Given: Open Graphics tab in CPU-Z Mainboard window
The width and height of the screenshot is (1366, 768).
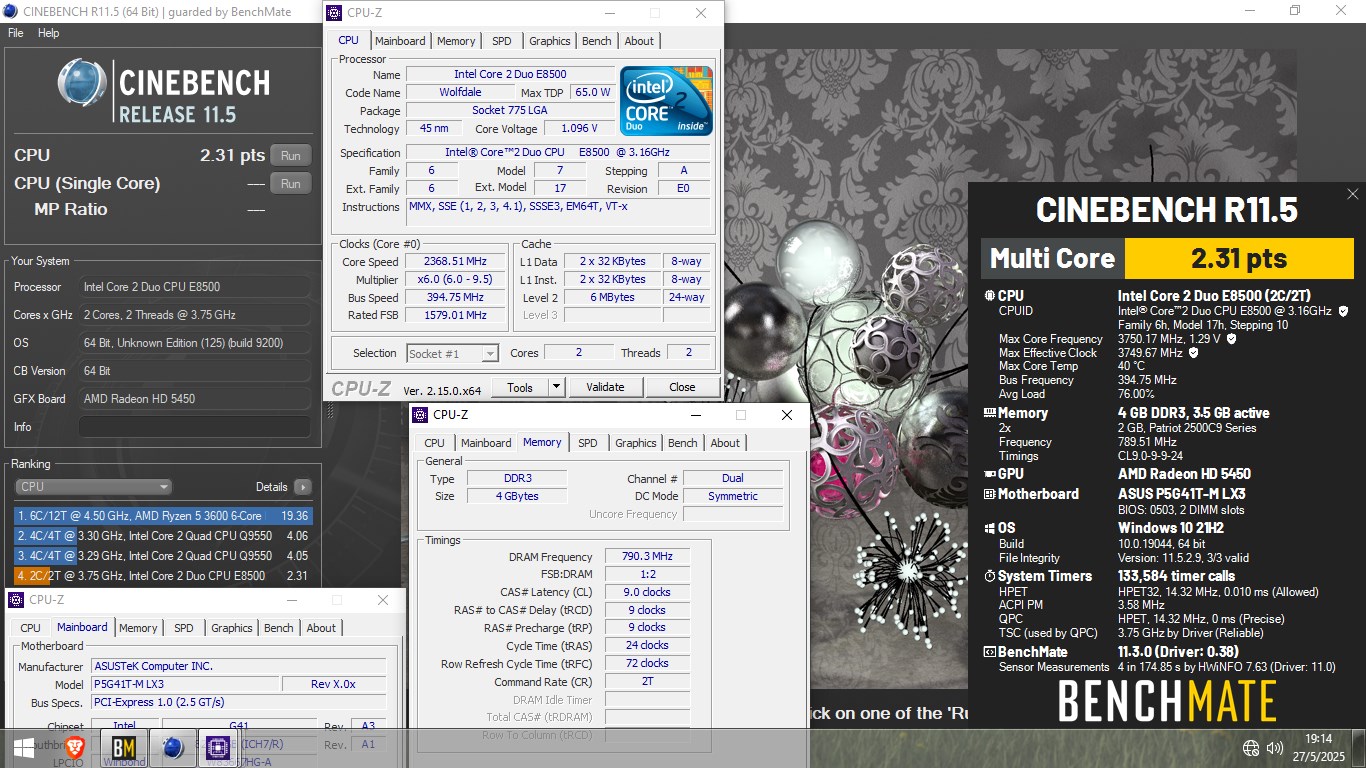Looking at the screenshot, I should (232, 628).
